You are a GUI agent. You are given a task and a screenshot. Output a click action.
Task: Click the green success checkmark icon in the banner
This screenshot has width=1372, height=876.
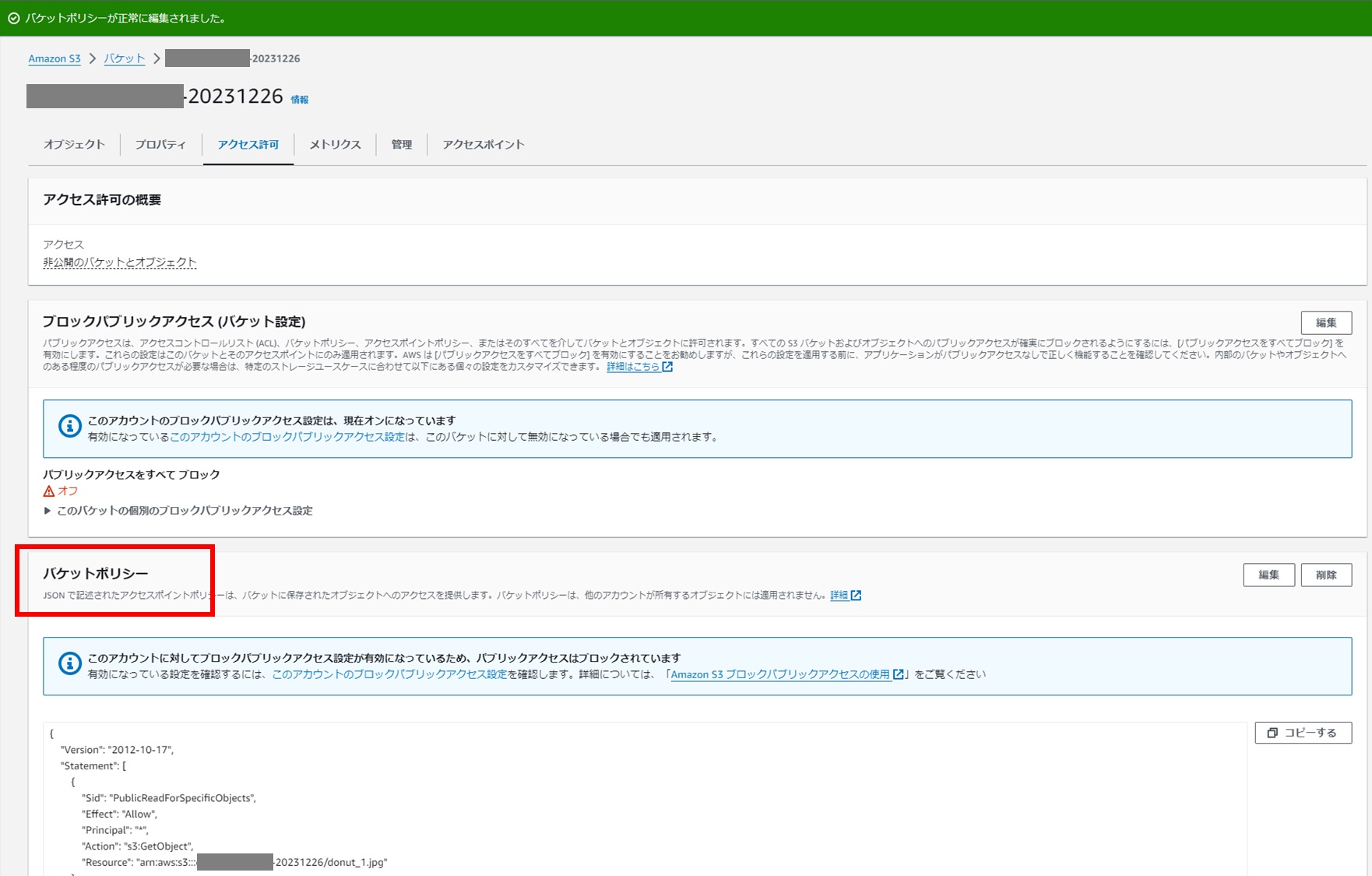coord(15,18)
